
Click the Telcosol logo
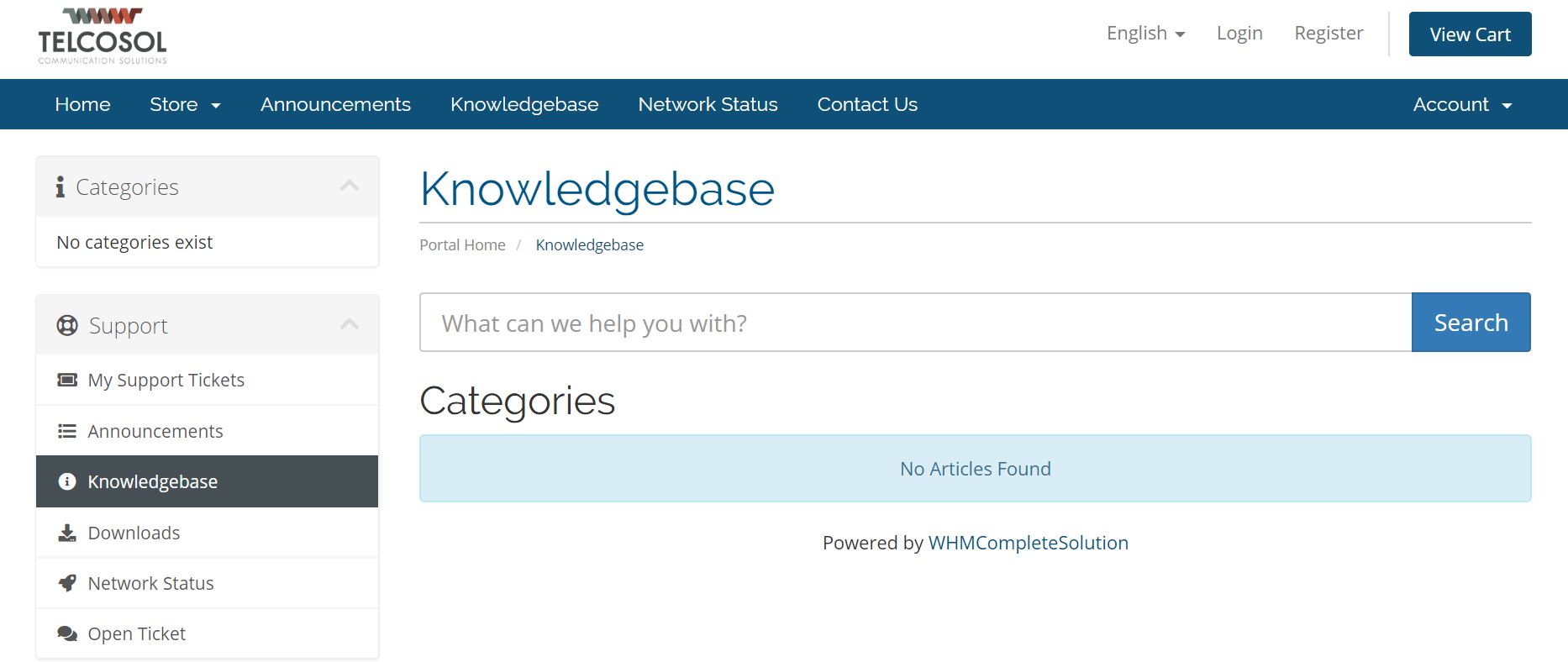(x=103, y=36)
